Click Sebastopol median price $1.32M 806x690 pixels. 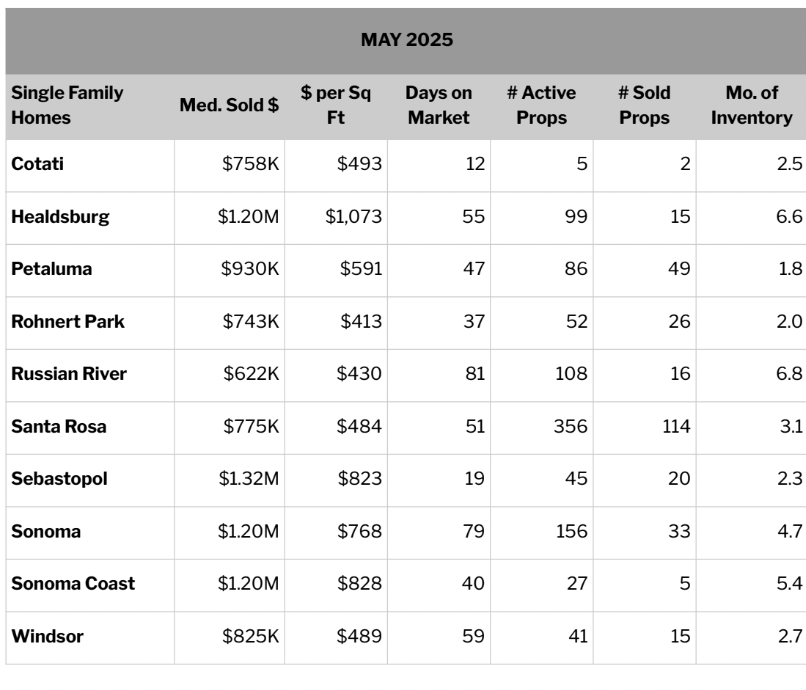249,479
